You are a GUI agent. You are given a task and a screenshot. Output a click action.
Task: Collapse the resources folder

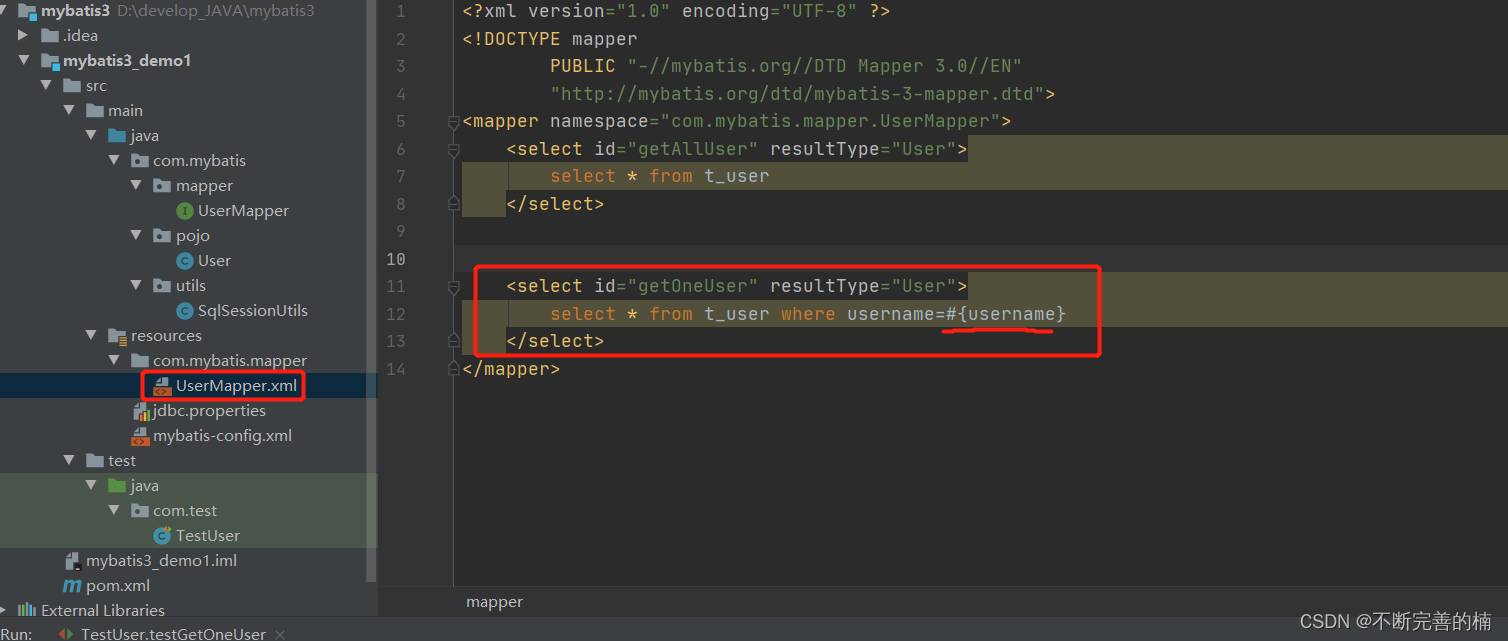91,335
